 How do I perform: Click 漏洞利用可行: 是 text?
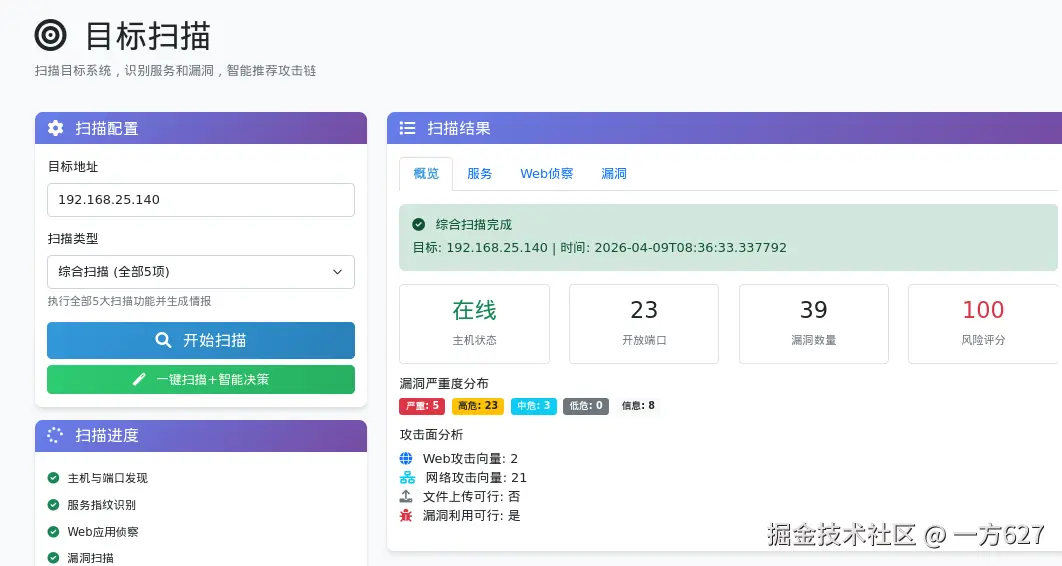[471, 515]
